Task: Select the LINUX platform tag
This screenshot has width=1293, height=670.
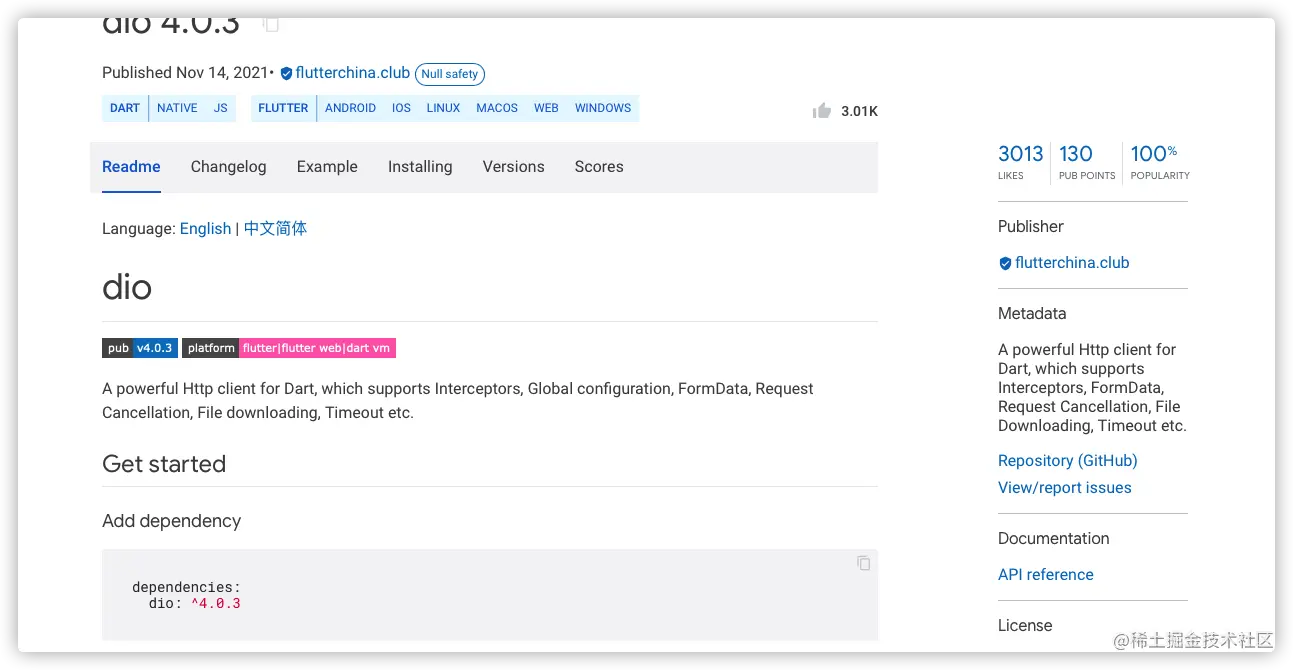Action: pyautogui.click(x=443, y=108)
